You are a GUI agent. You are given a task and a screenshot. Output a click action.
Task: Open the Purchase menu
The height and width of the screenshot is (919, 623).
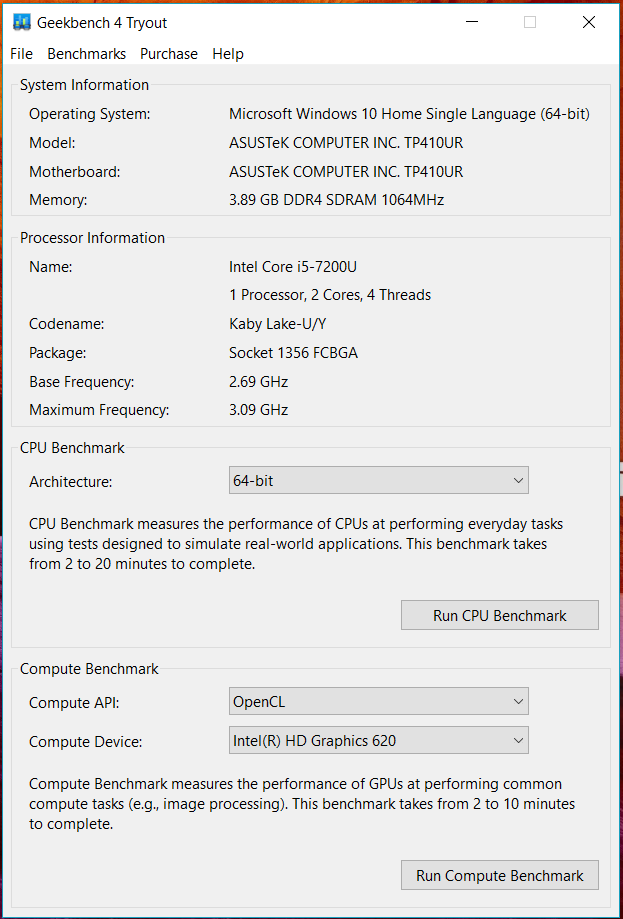click(x=168, y=54)
